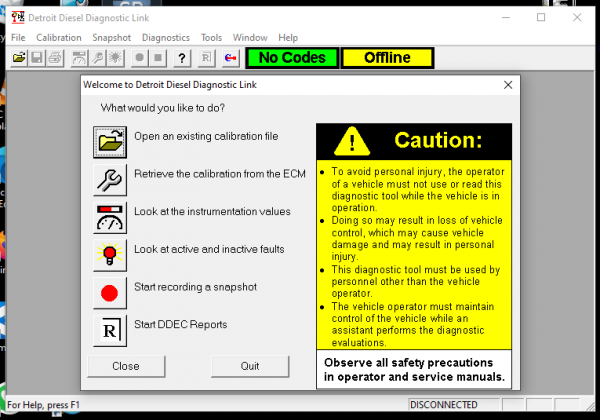Click the question mark help toolbar icon
The width and height of the screenshot is (600, 420).
[x=182, y=58]
